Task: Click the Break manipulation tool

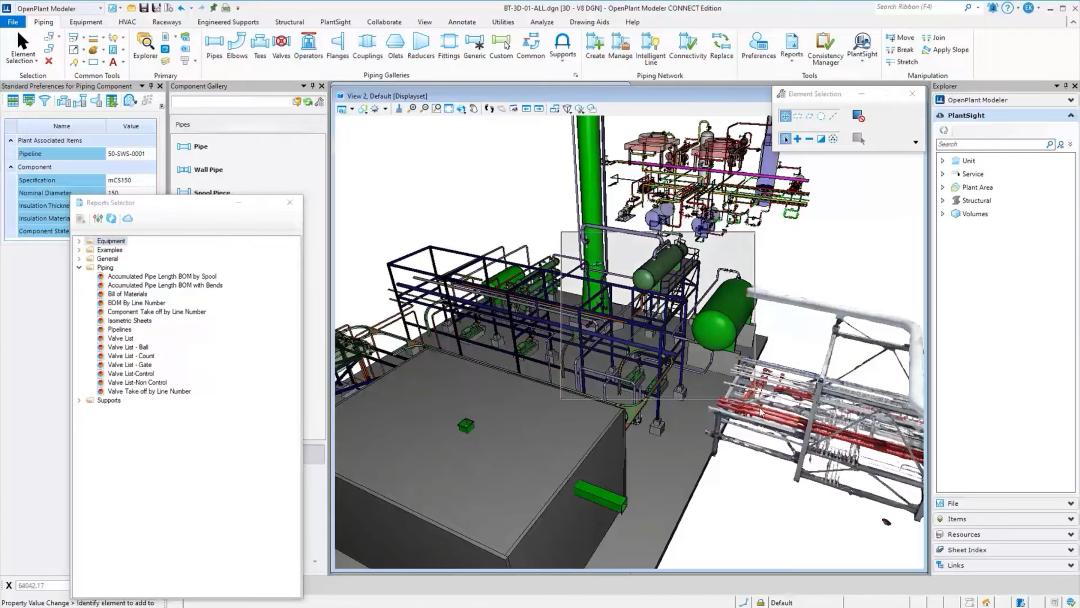Action: 900,50
